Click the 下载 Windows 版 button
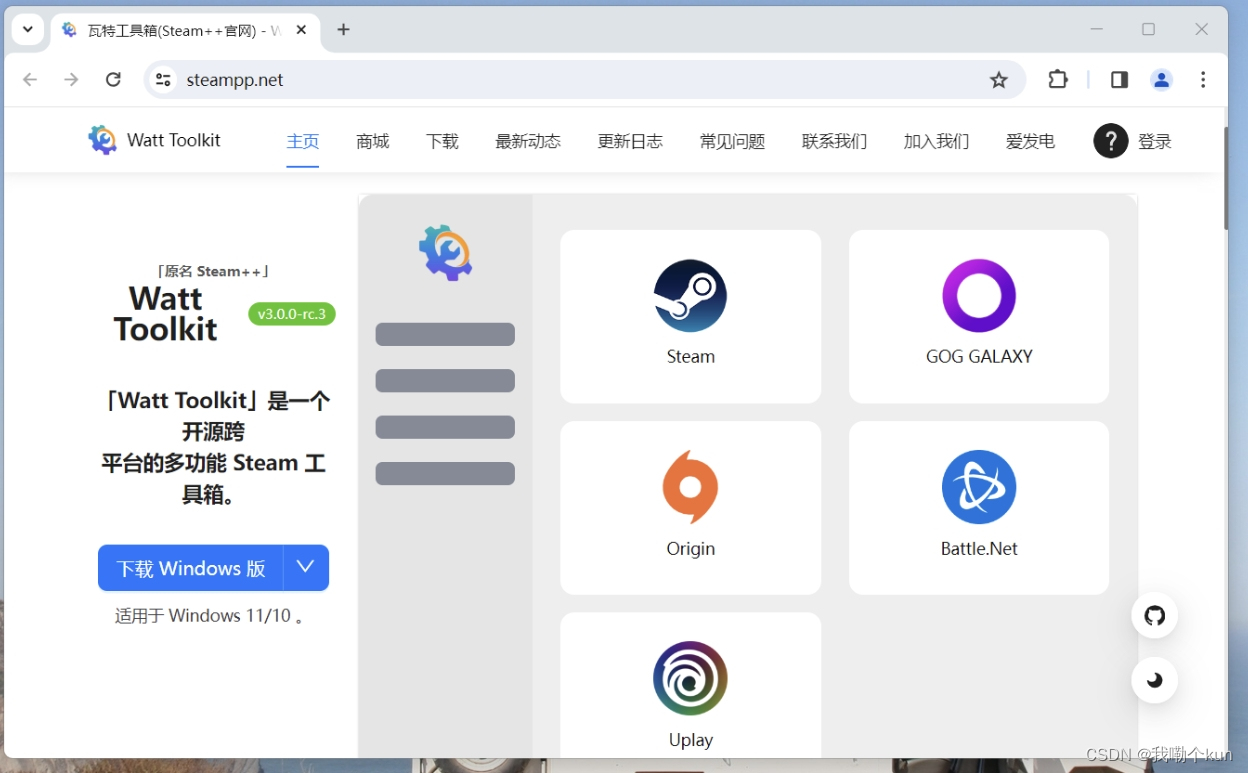1248x773 pixels. click(191, 568)
